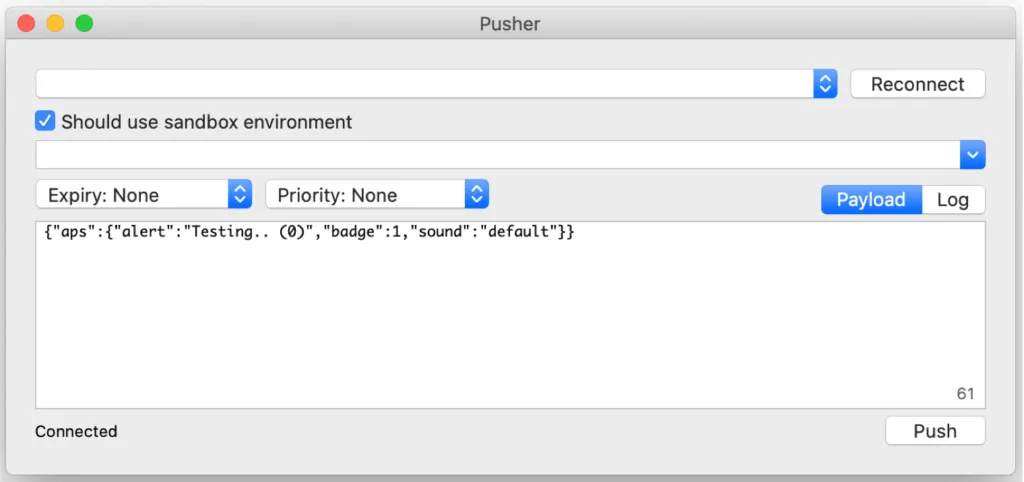Click the Connected status label
1024x482 pixels.
tap(76, 432)
